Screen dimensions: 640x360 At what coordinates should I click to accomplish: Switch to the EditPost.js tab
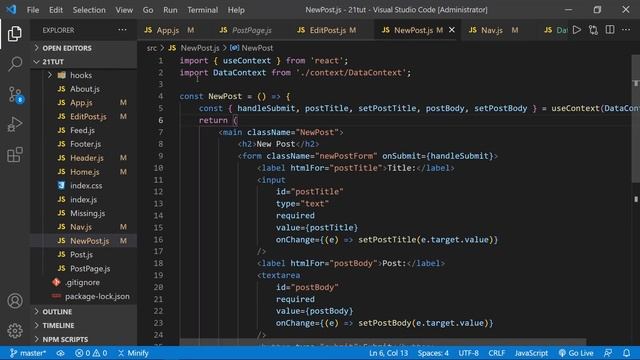tap(333, 30)
